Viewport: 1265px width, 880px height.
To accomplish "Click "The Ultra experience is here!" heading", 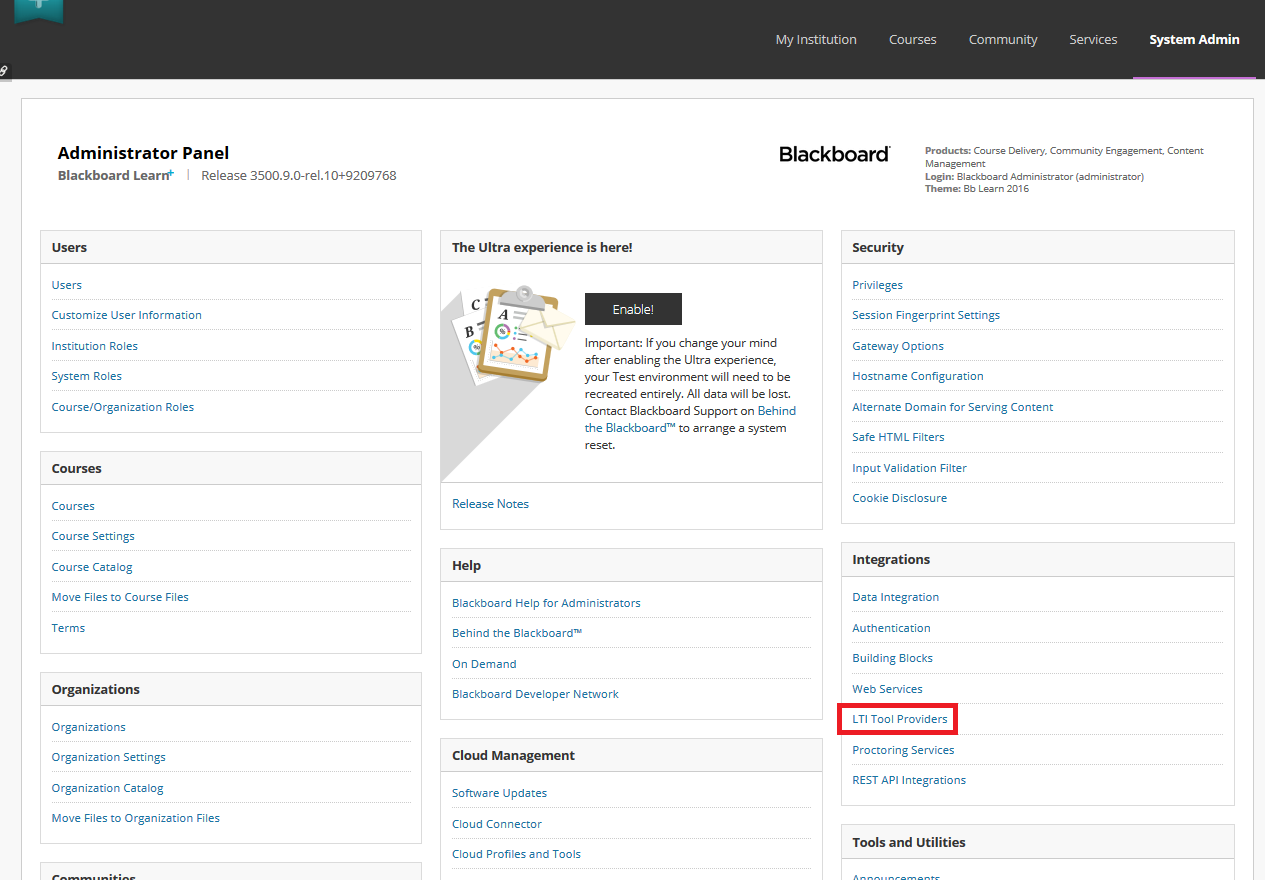I will (x=542, y=248).
